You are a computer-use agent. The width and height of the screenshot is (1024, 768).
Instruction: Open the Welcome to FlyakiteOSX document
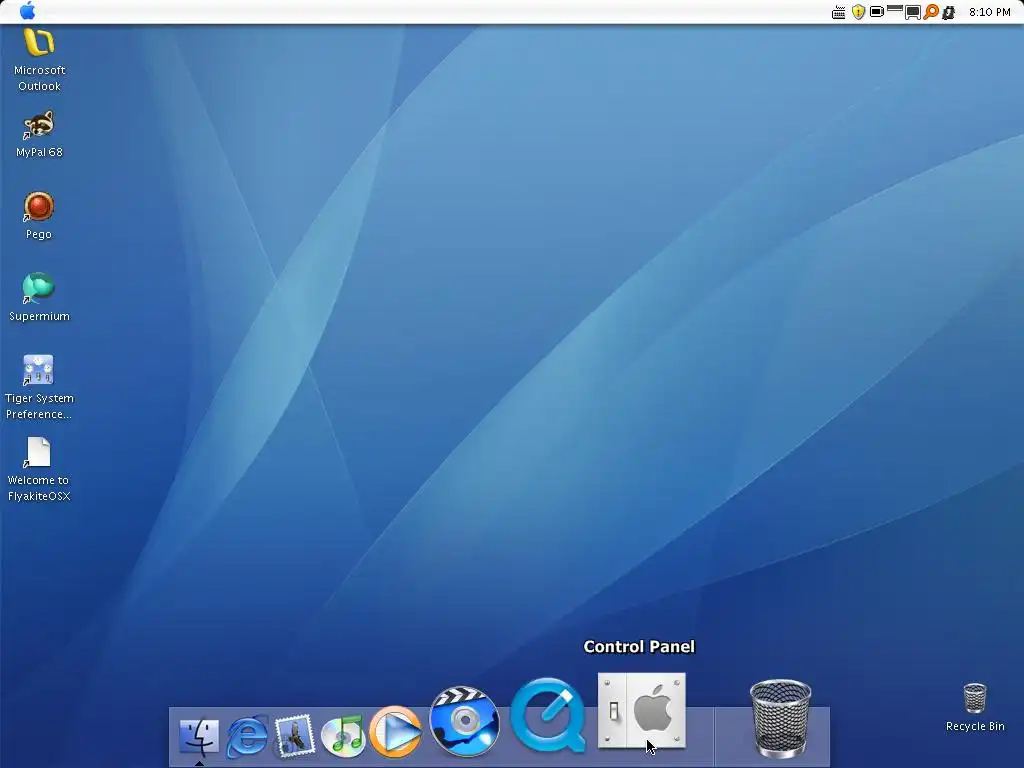coord(39,453)
